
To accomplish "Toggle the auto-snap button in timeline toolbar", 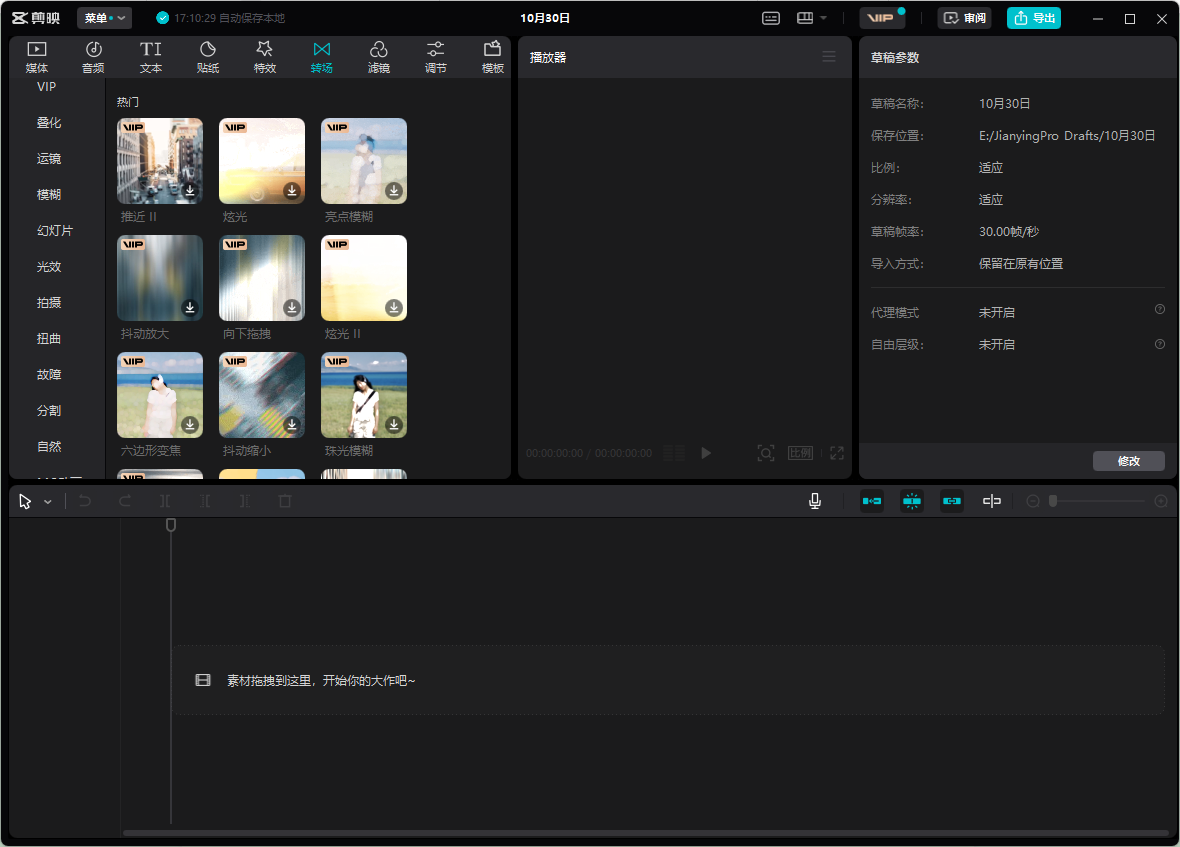I will [912, 501].
